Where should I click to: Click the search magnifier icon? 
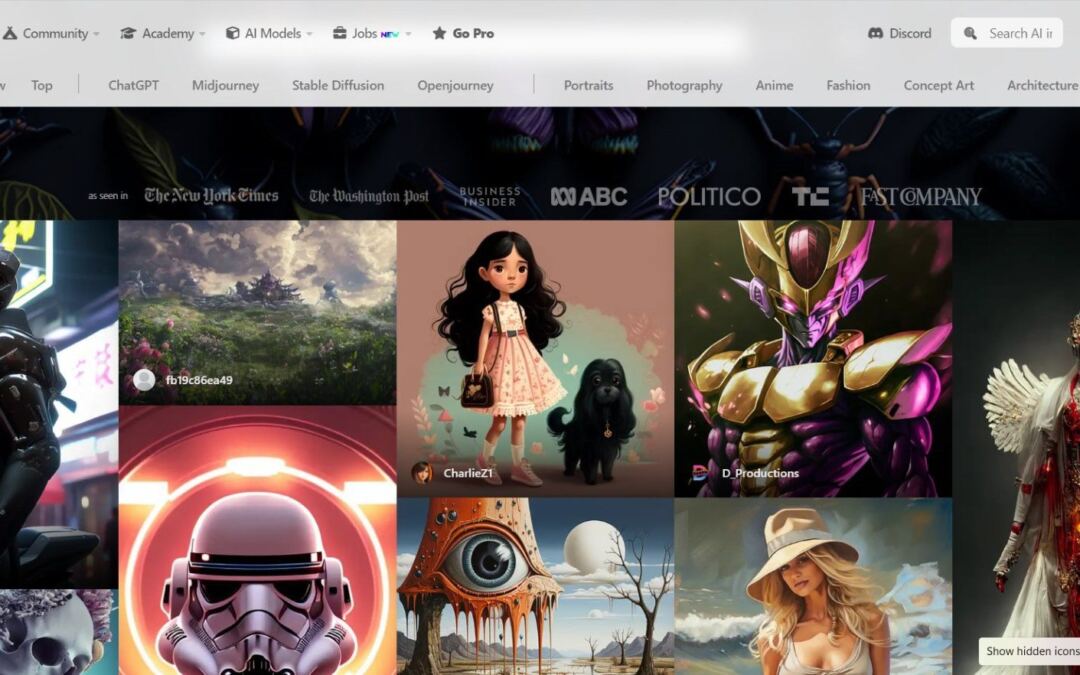tap(970, 33)
